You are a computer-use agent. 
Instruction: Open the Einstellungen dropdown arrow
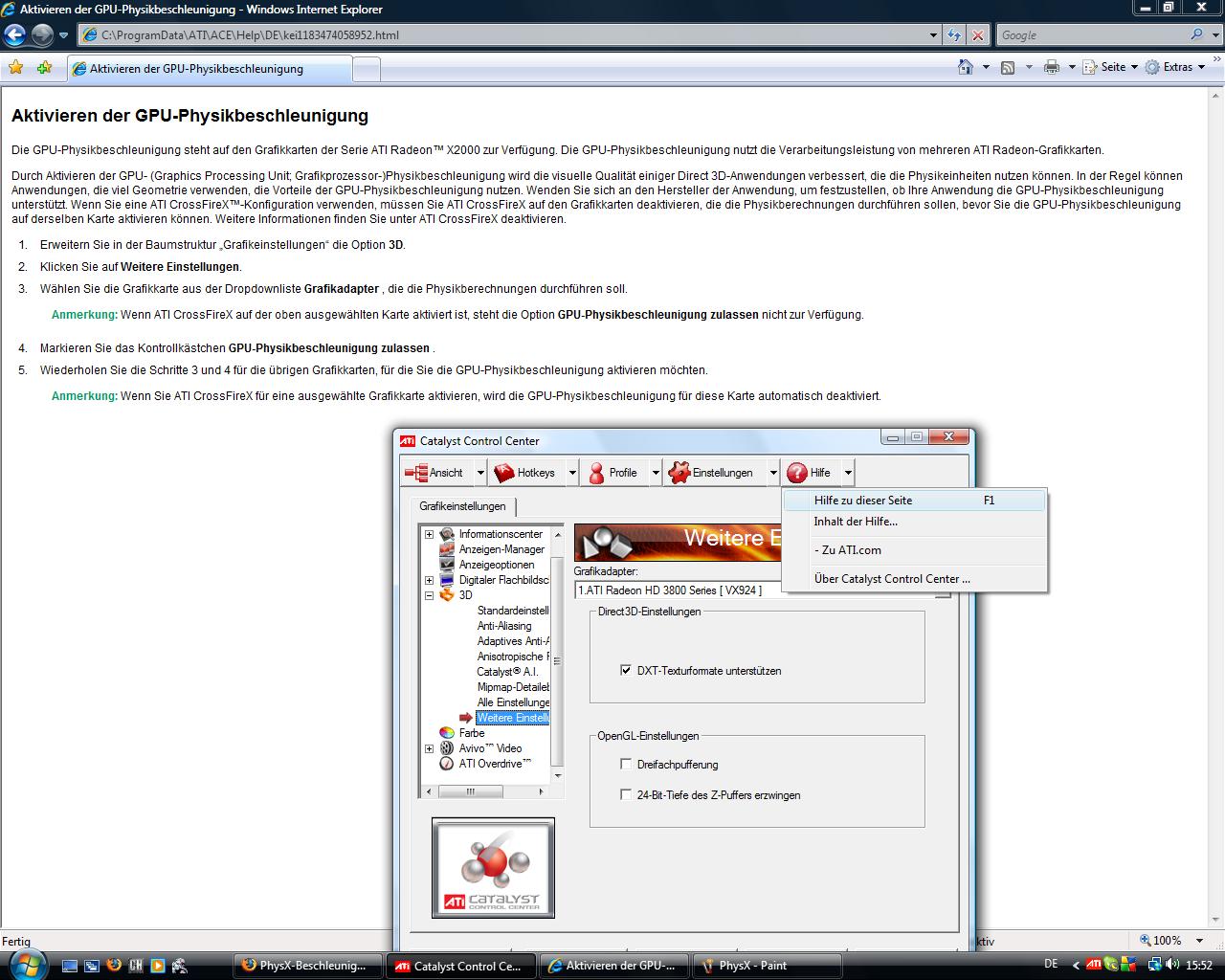tap(773, 473)
